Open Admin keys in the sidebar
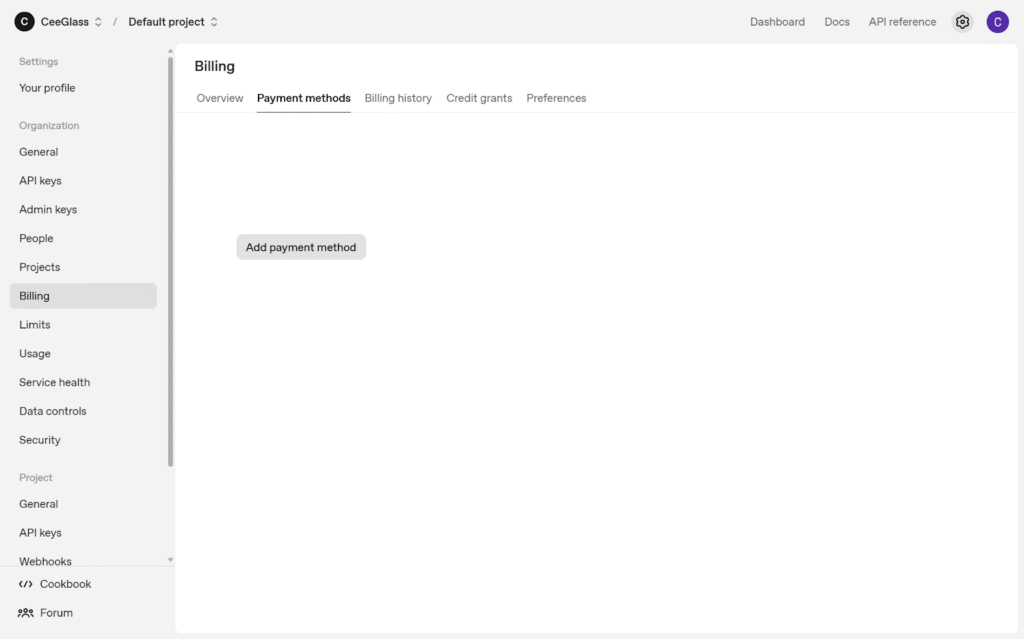Viewport: 1024px width, 639px height. coord(48,210)
